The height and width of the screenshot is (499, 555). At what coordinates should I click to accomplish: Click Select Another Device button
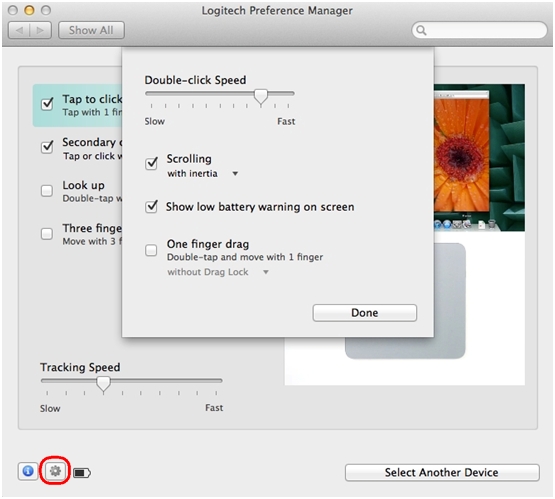pos(442,472)
